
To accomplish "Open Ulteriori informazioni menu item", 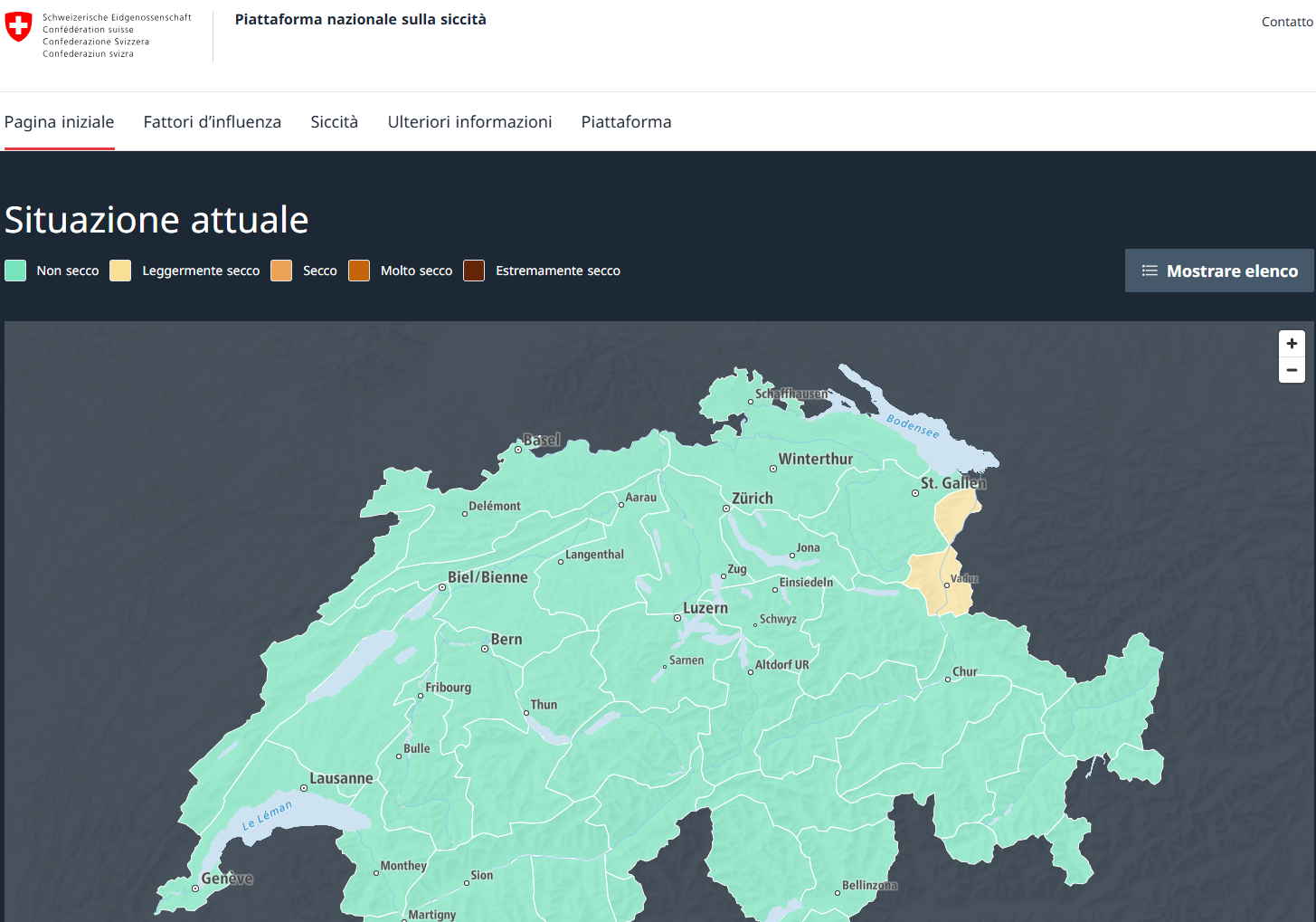I will click(469, 122).
